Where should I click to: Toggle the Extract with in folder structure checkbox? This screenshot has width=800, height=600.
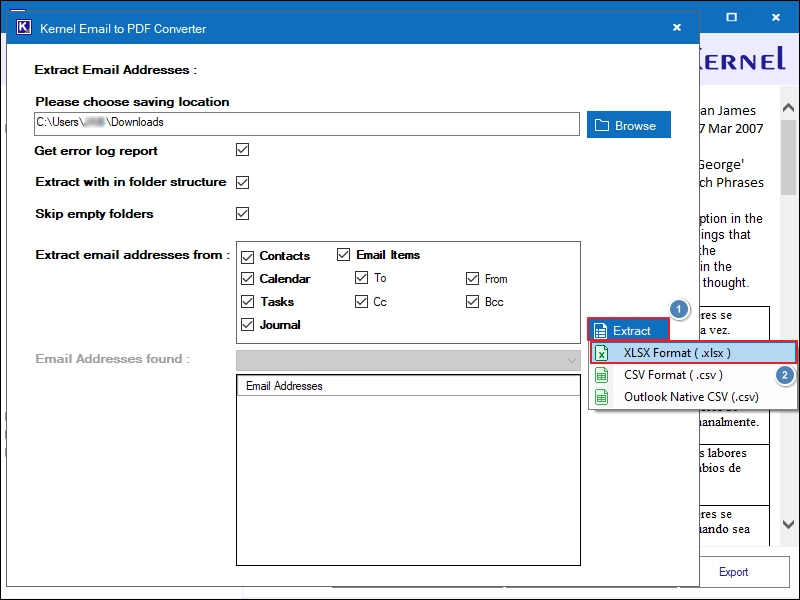[242, 182]
